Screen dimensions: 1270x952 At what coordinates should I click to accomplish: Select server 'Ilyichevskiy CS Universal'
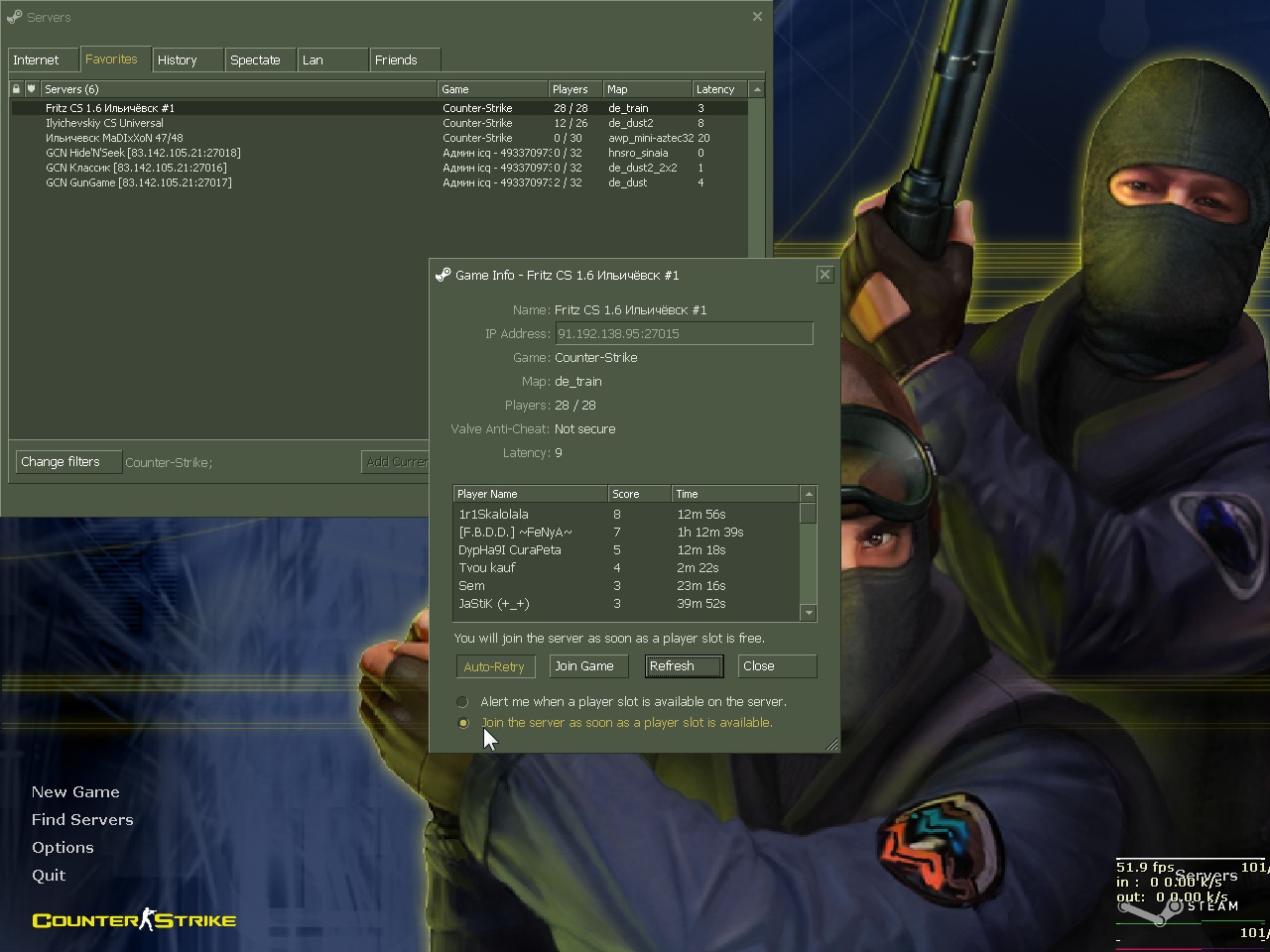click(x=379, y=123)
